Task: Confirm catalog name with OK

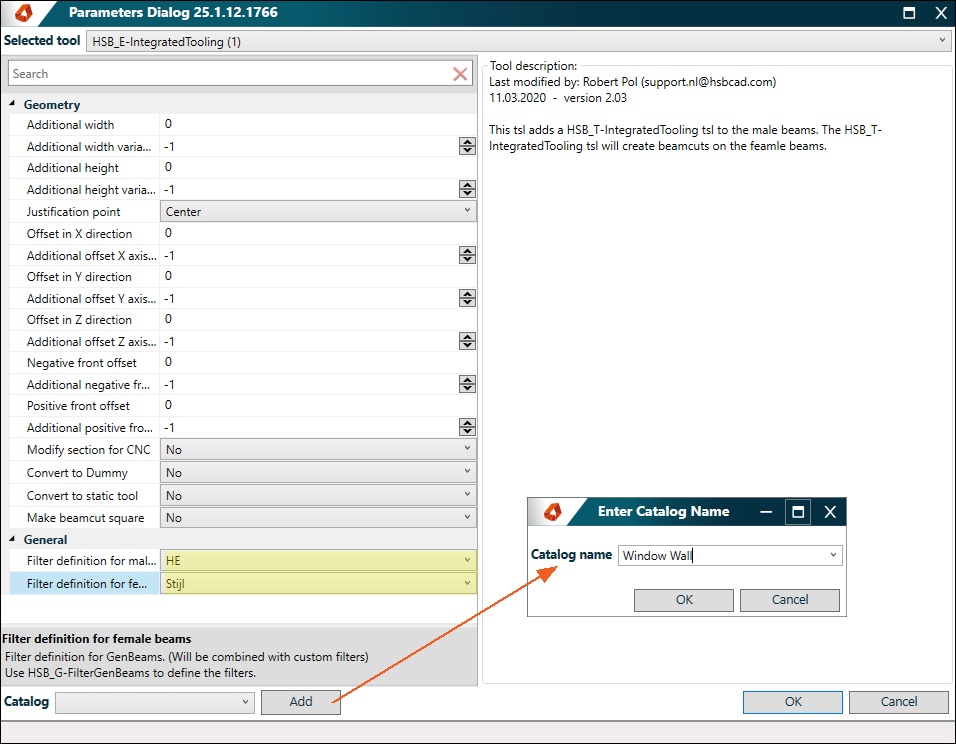Action: (683, 599)
